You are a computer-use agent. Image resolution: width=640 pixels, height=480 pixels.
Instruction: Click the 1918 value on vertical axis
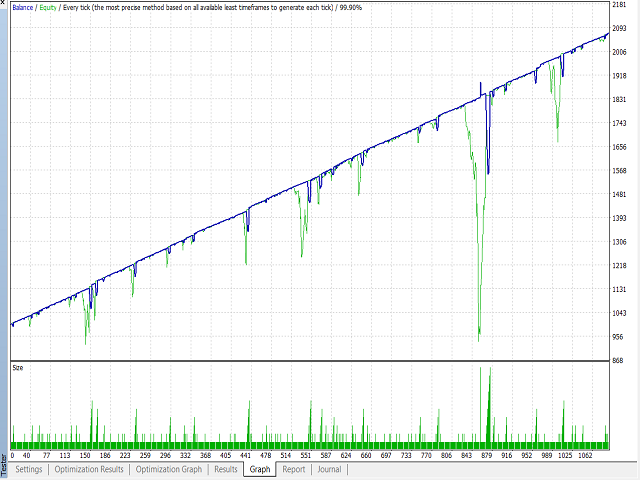tap(619, 76)
